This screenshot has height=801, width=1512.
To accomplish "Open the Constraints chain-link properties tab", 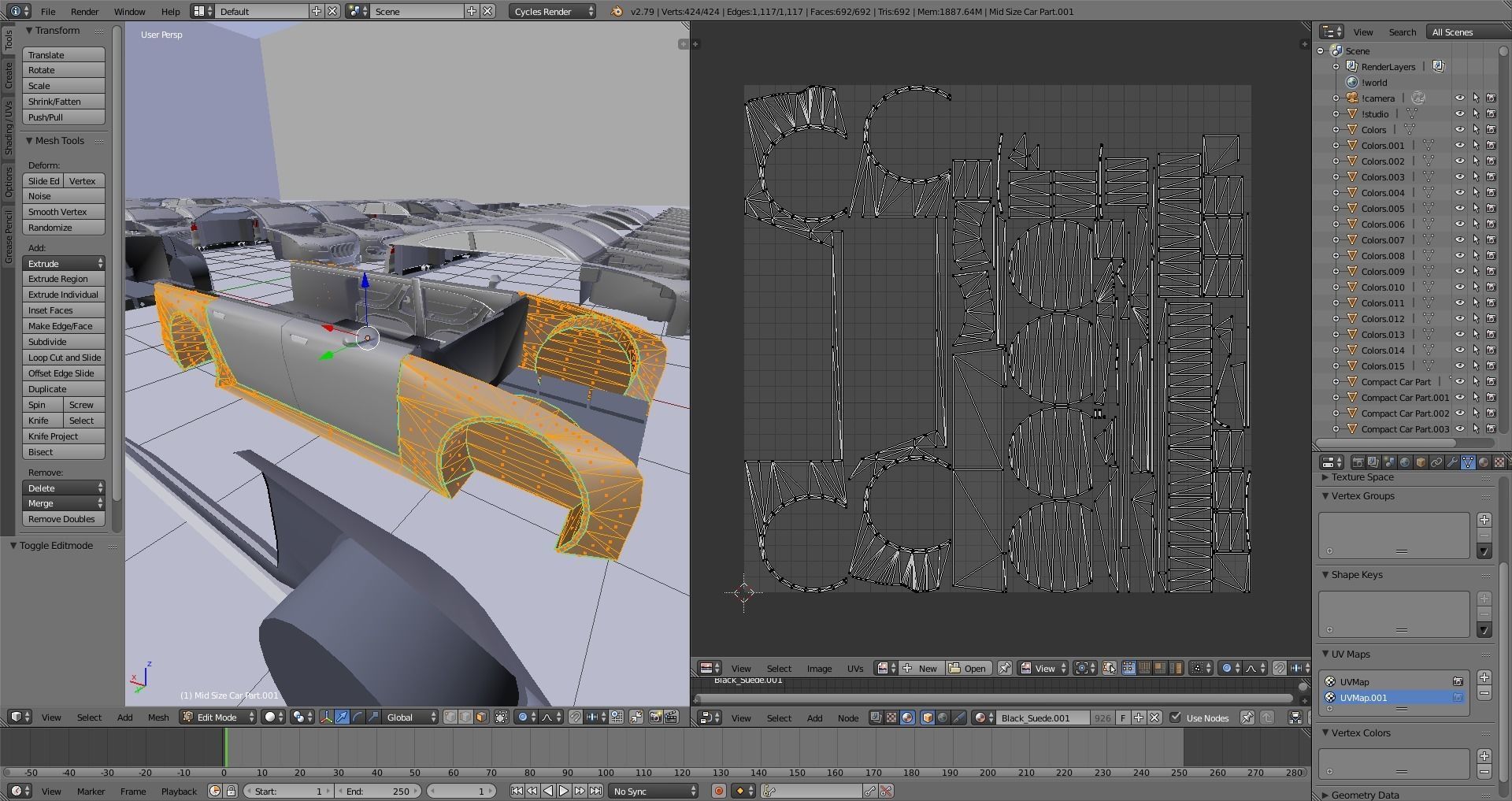I will pos(1436,462).
